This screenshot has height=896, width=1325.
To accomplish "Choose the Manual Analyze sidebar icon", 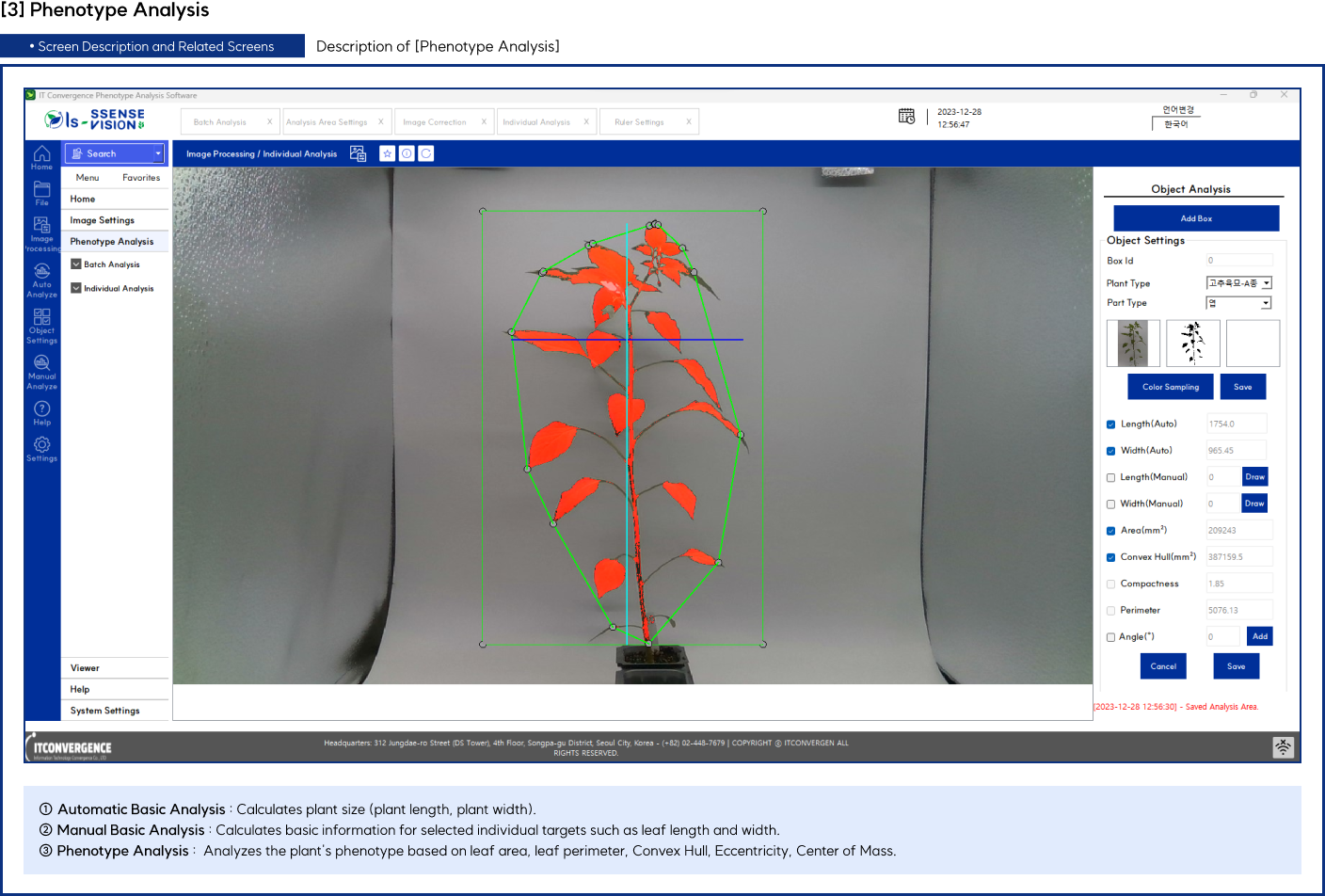I will pos(41,364).
